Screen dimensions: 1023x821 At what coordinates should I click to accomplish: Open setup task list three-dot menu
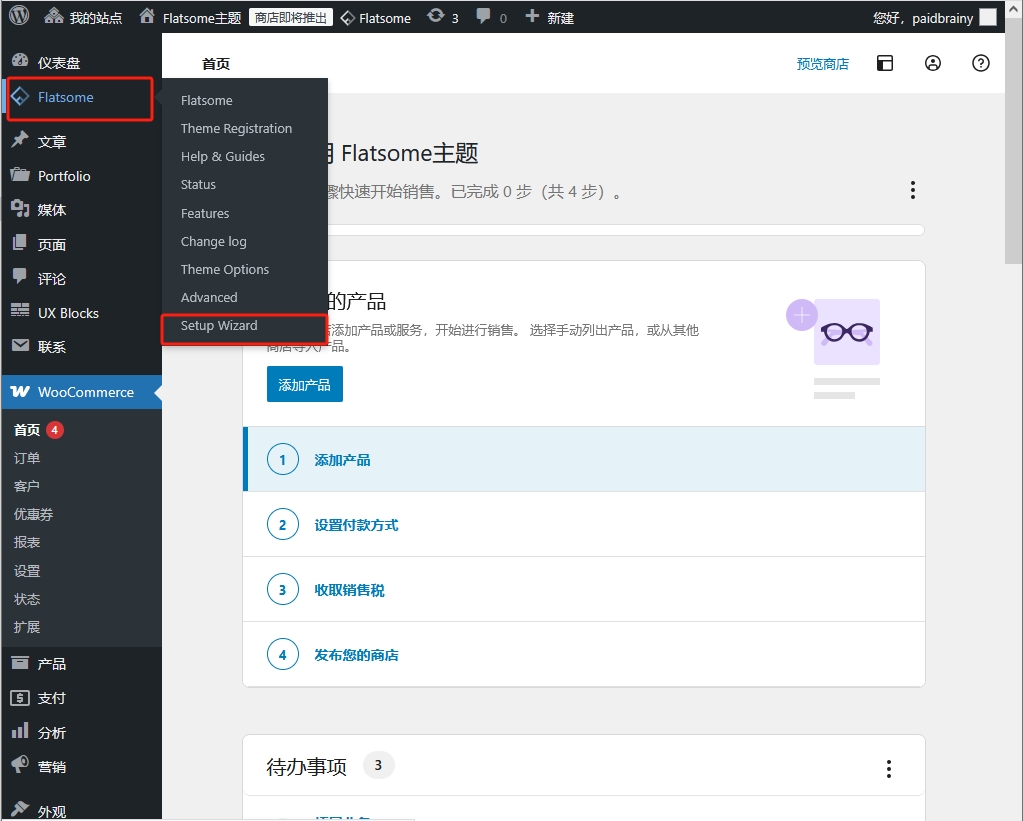coord(913,191)
